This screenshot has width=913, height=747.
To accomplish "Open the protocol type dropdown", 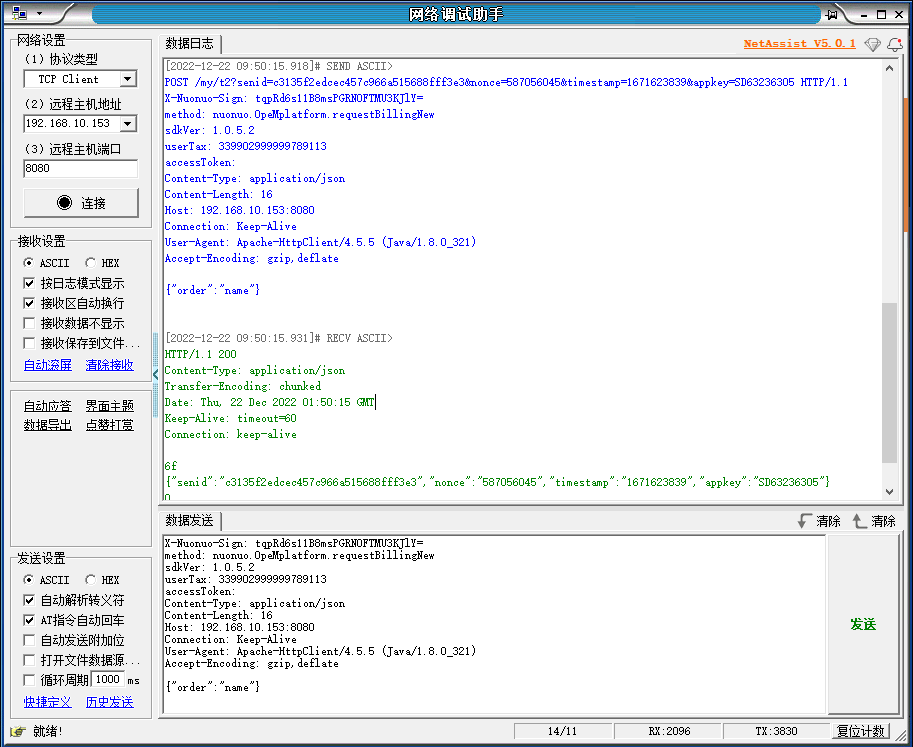I will pos(128,79).
